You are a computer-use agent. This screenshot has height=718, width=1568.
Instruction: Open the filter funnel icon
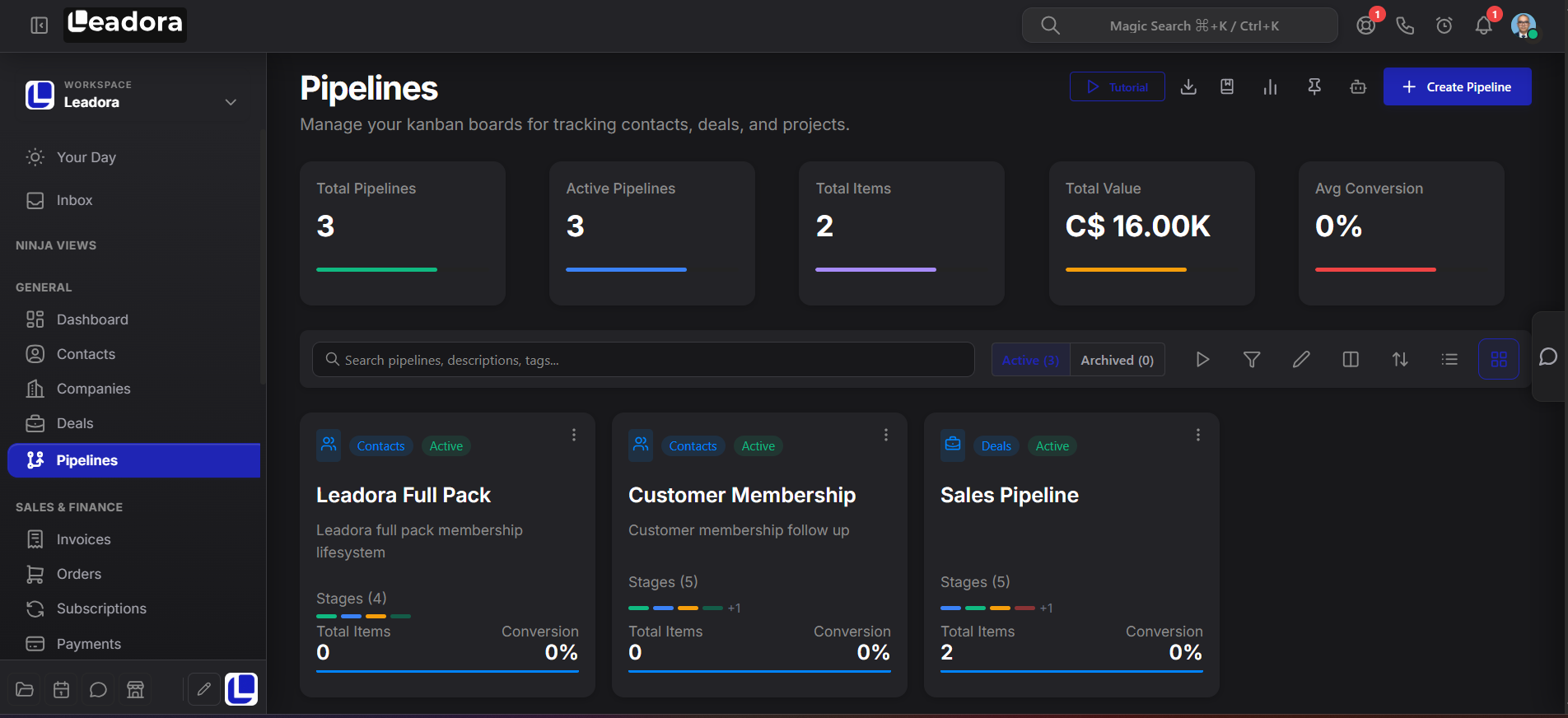pyautogui.click(x=1252, y=359)
